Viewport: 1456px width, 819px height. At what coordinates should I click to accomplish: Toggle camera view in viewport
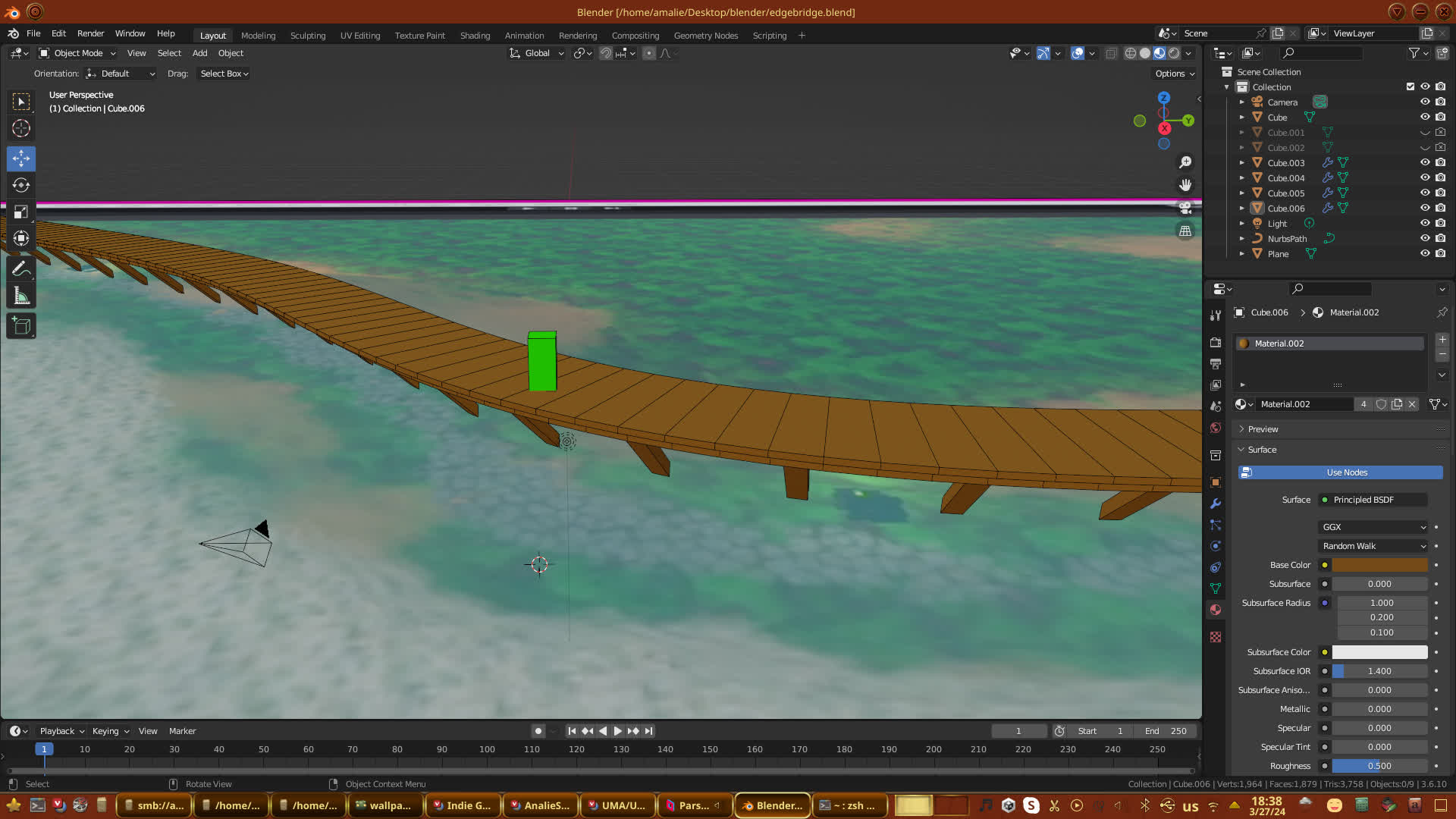pos(1185,209)
